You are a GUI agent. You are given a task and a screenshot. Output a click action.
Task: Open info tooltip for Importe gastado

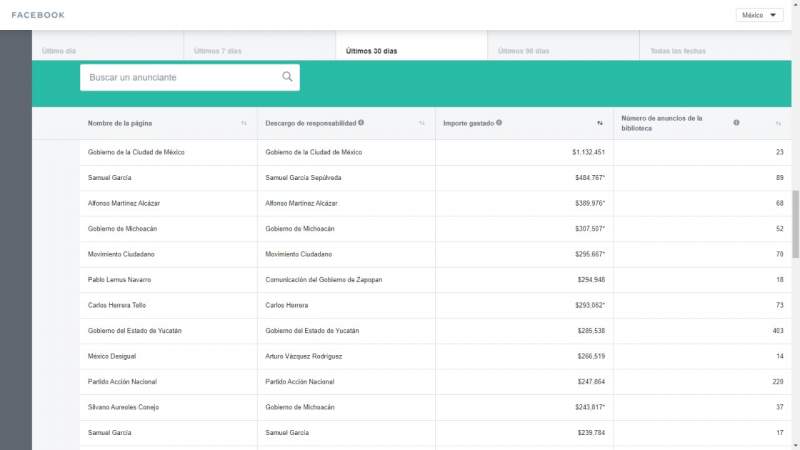click(x=499, y=122)
